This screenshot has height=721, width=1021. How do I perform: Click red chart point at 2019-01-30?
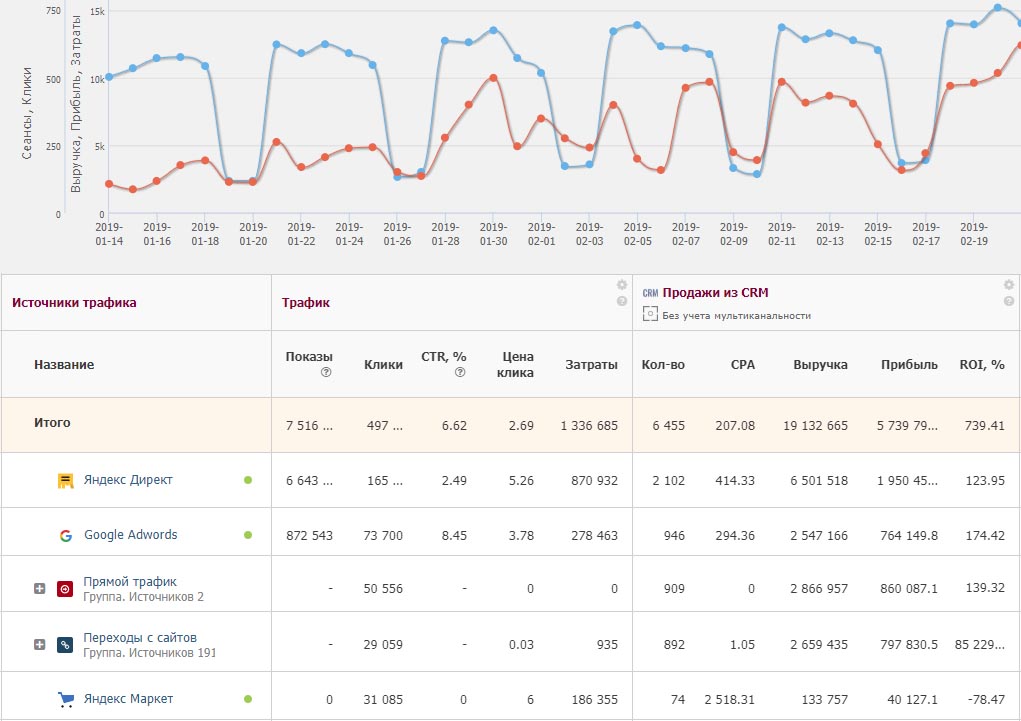(x=493, y=78)
